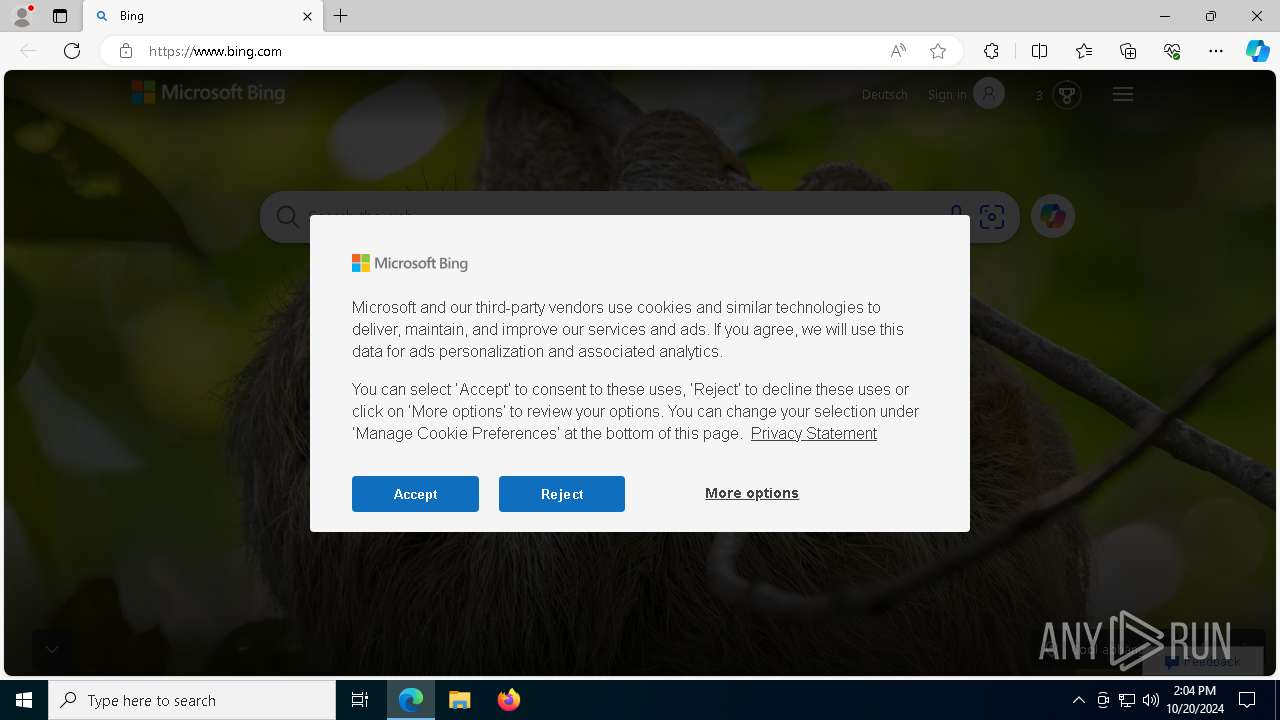Screen dimensions: 1280x720
Task: Enable split screen view
Action: point(1039,51)
